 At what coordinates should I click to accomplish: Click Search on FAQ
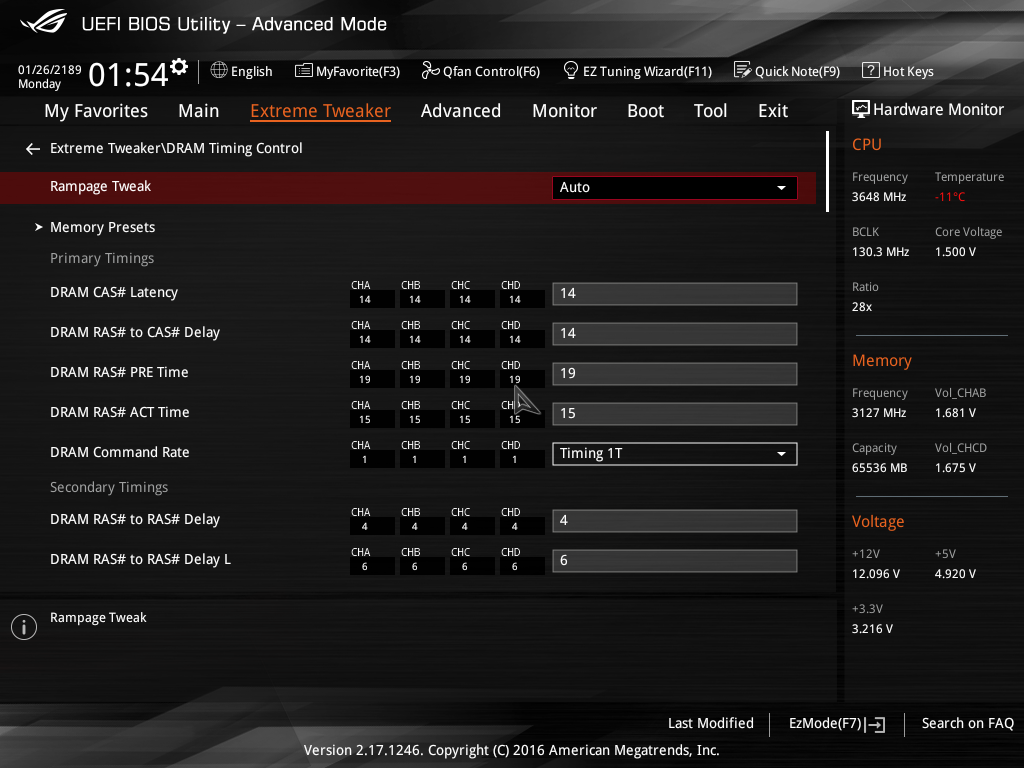pos(967,724)
